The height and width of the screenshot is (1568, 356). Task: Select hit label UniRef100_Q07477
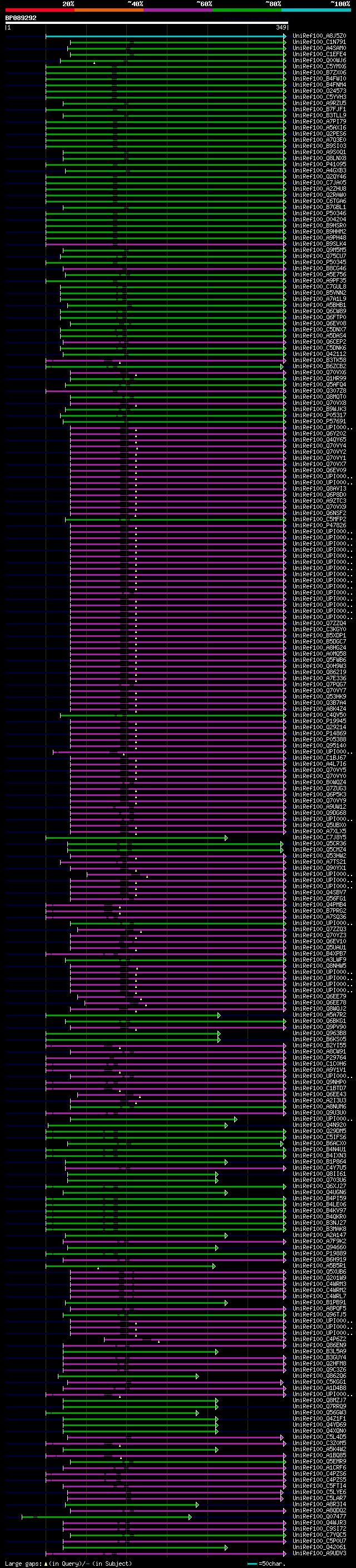click(x=319, y=1517)
